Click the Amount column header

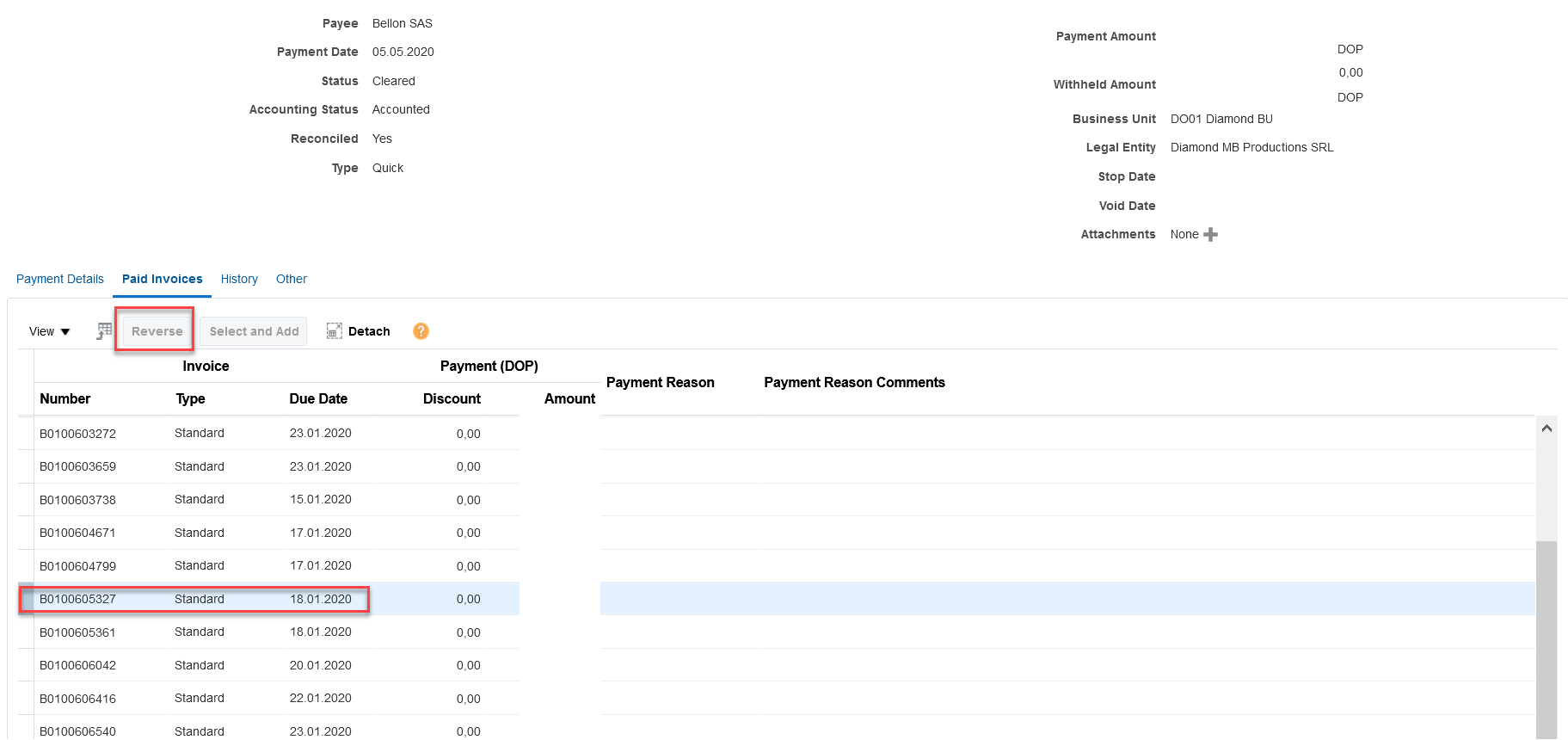tap(569, 398)
